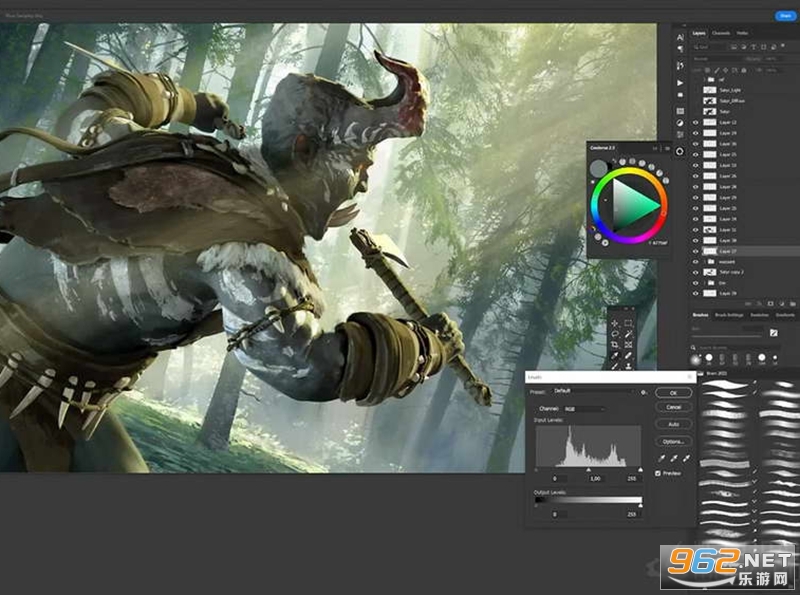This screenshot has width=800, height=595.
Task: Select the Magic Wand tool
Action: (628, 334)
